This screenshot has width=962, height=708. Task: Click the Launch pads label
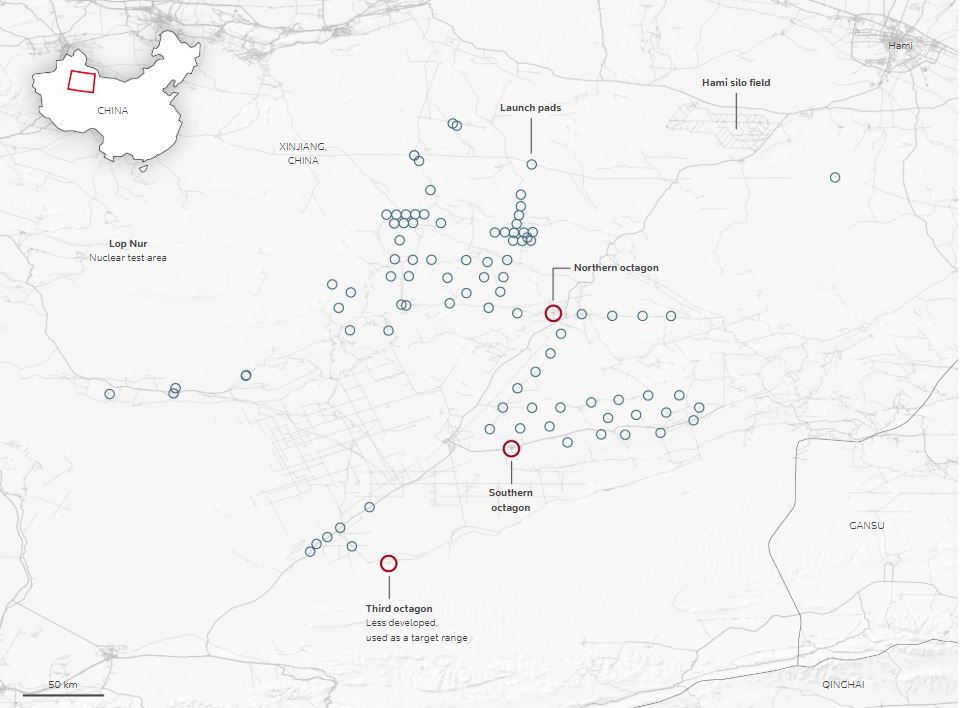pos(530,107)
